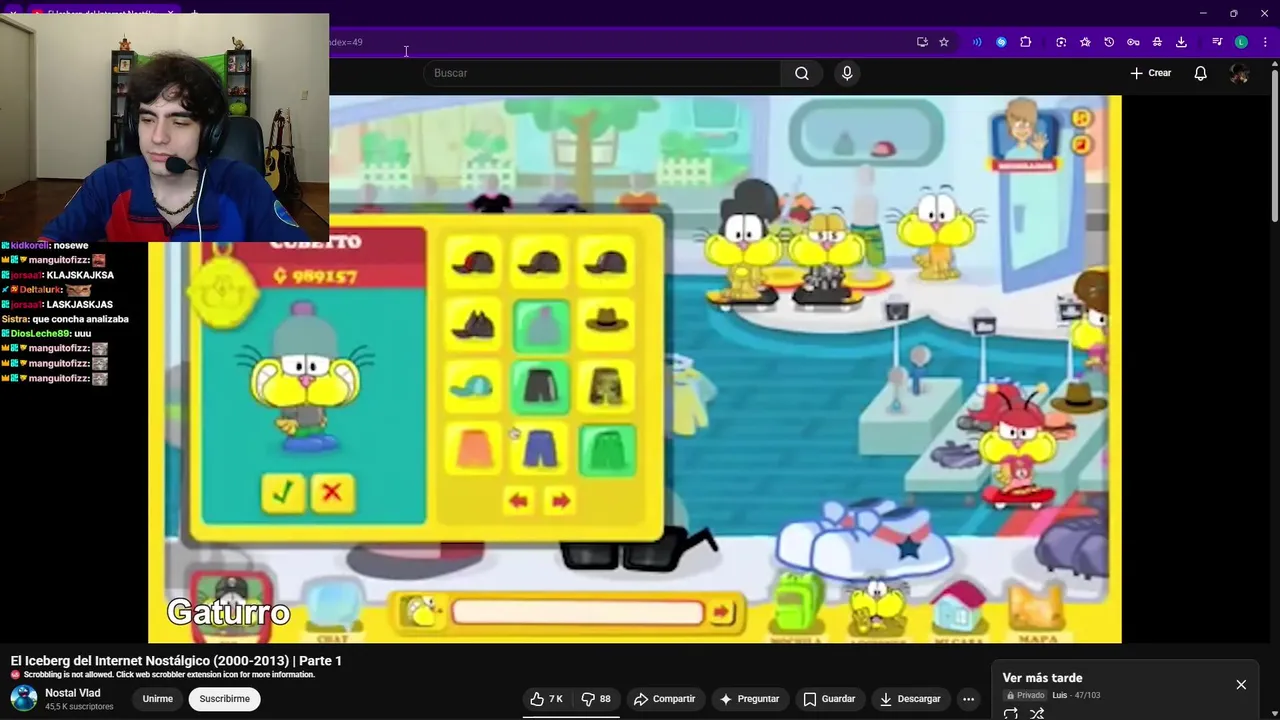Click the green backpack icon in game bar
The width and height of the screenshot is (1280, 720).
click(x=797, y=602)
